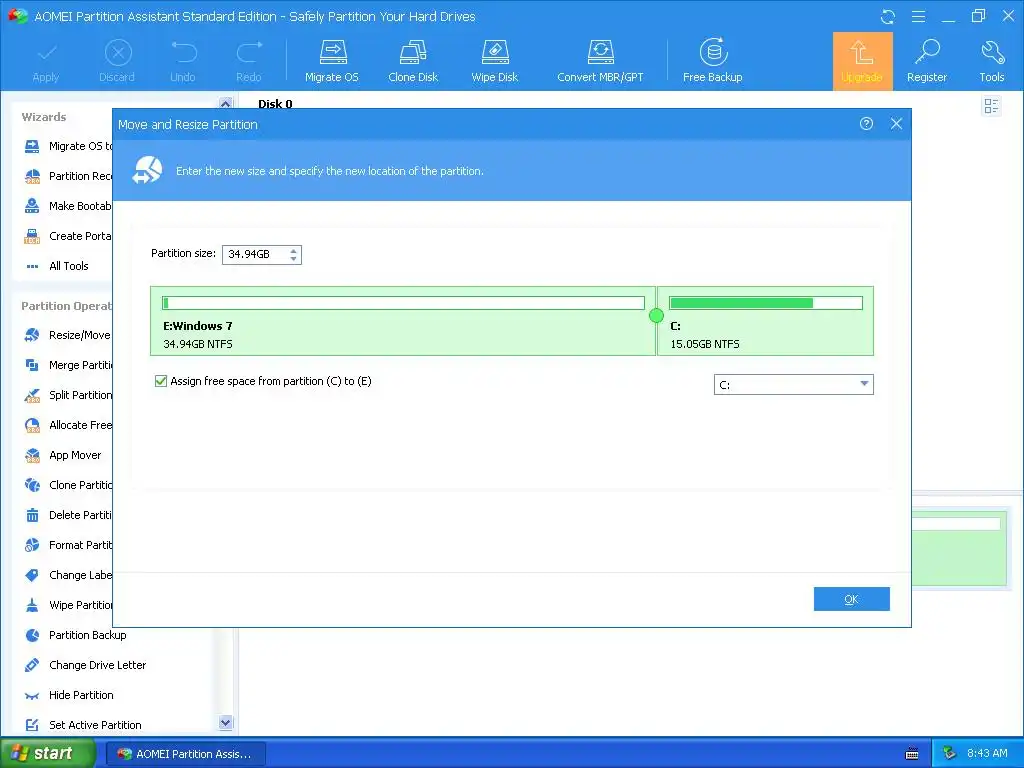This screenshot has width=1024, height=768.
Task: Click the Migrate OS toolbar icon
Action: [x=332, y=61]
